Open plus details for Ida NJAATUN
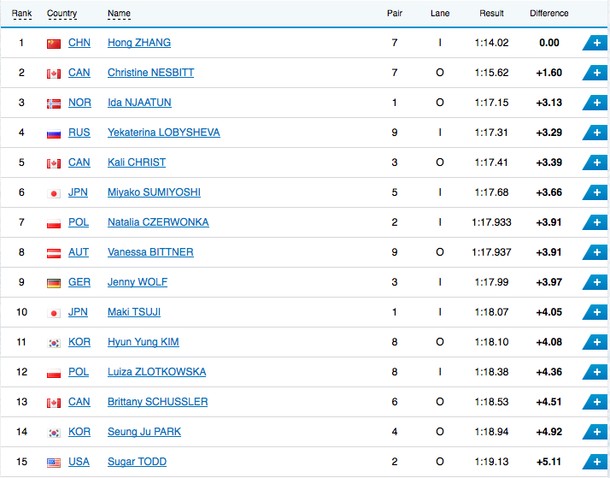The image size is (610, 478). tap(596, 103)
